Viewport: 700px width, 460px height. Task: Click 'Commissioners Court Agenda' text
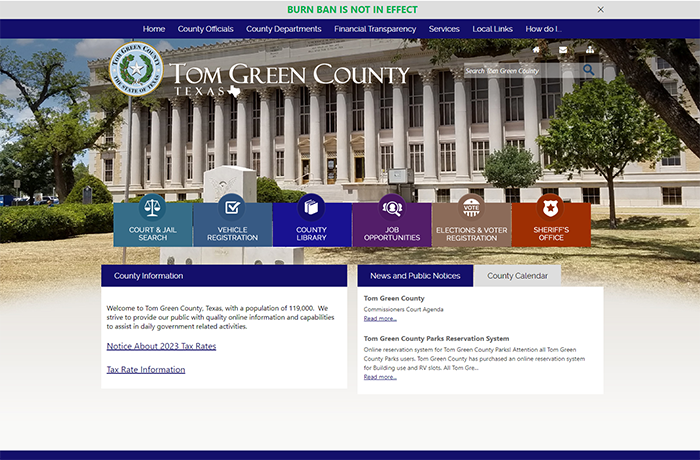click(x=404, y=309)
